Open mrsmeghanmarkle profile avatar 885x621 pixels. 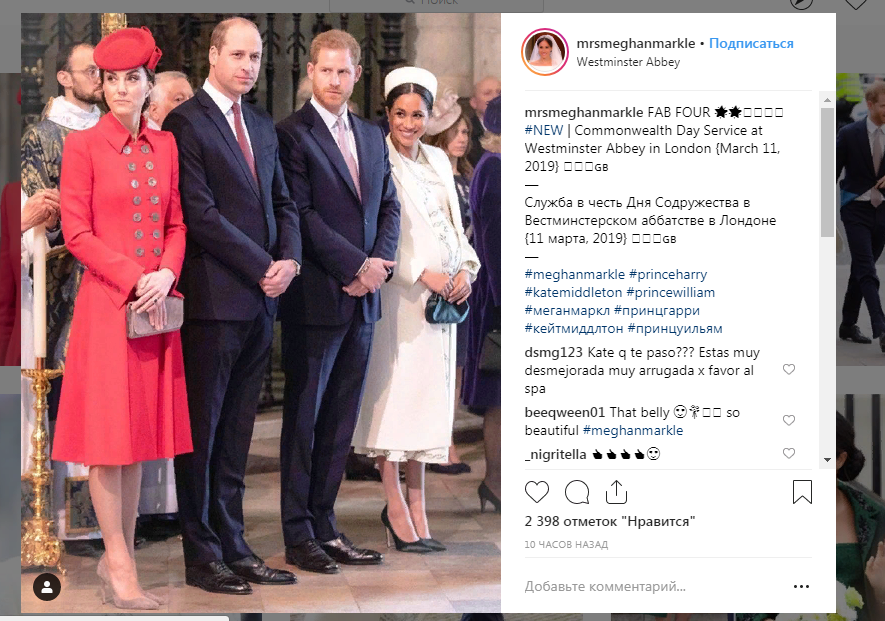tap(545, 52)
